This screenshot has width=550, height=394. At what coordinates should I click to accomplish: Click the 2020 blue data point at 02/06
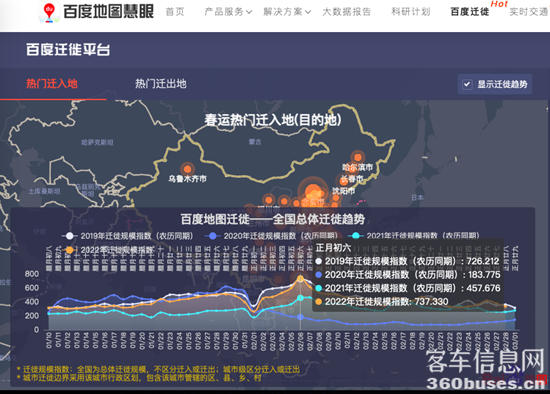click(300, 317)
